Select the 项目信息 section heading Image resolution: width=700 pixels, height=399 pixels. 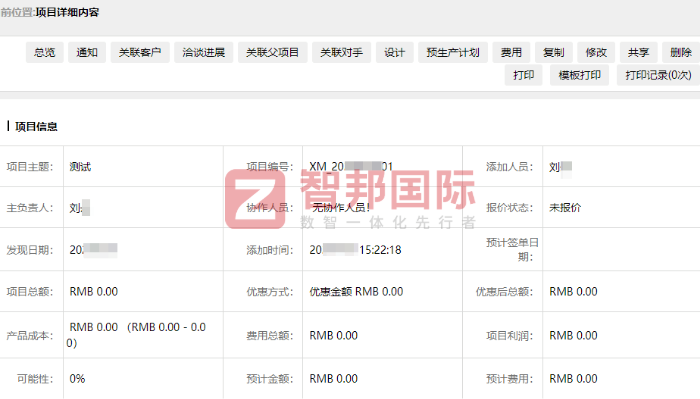pyautogui.click(x=36, y=127)
